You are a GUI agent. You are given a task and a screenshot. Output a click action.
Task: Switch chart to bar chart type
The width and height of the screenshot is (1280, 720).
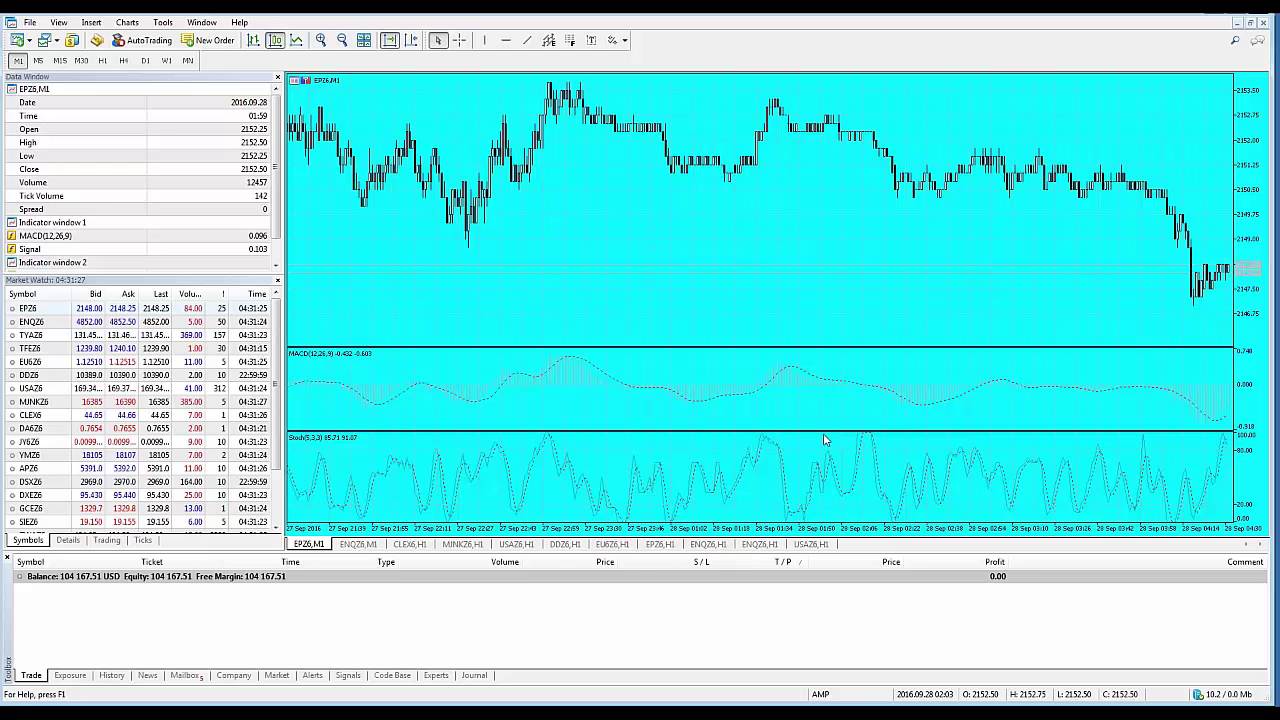coord(254,40)
